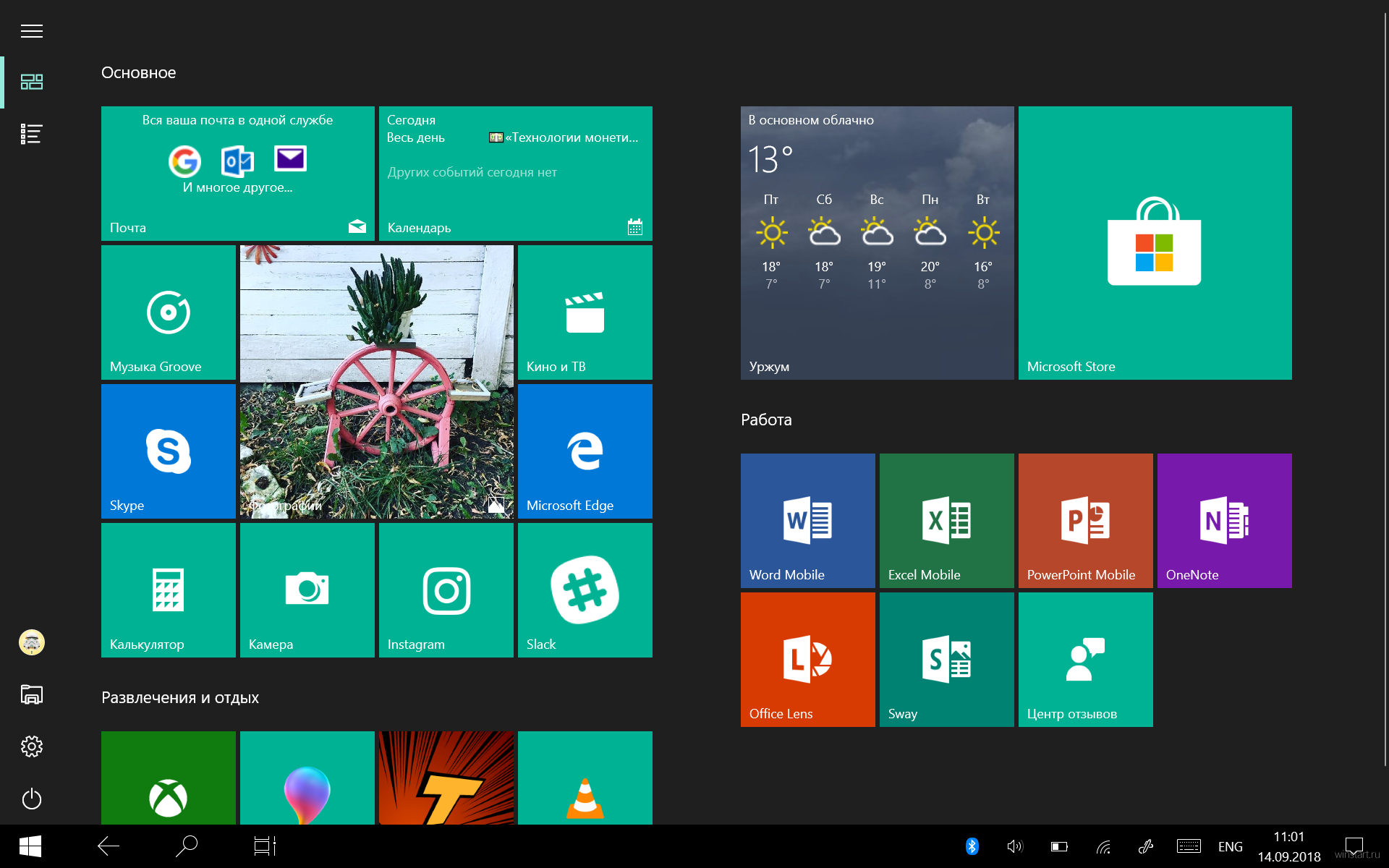
Task: Open the Power options icon
Action: tap(32, 799)
